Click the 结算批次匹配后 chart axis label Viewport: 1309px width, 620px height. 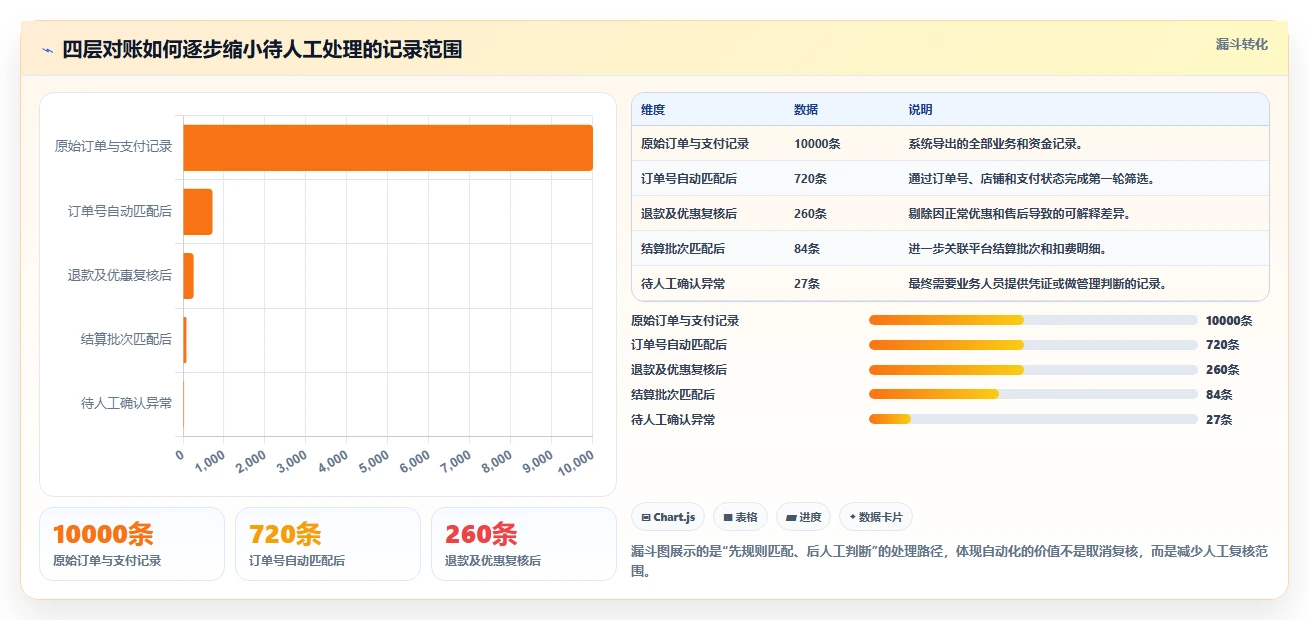click(x=126, y=339)
